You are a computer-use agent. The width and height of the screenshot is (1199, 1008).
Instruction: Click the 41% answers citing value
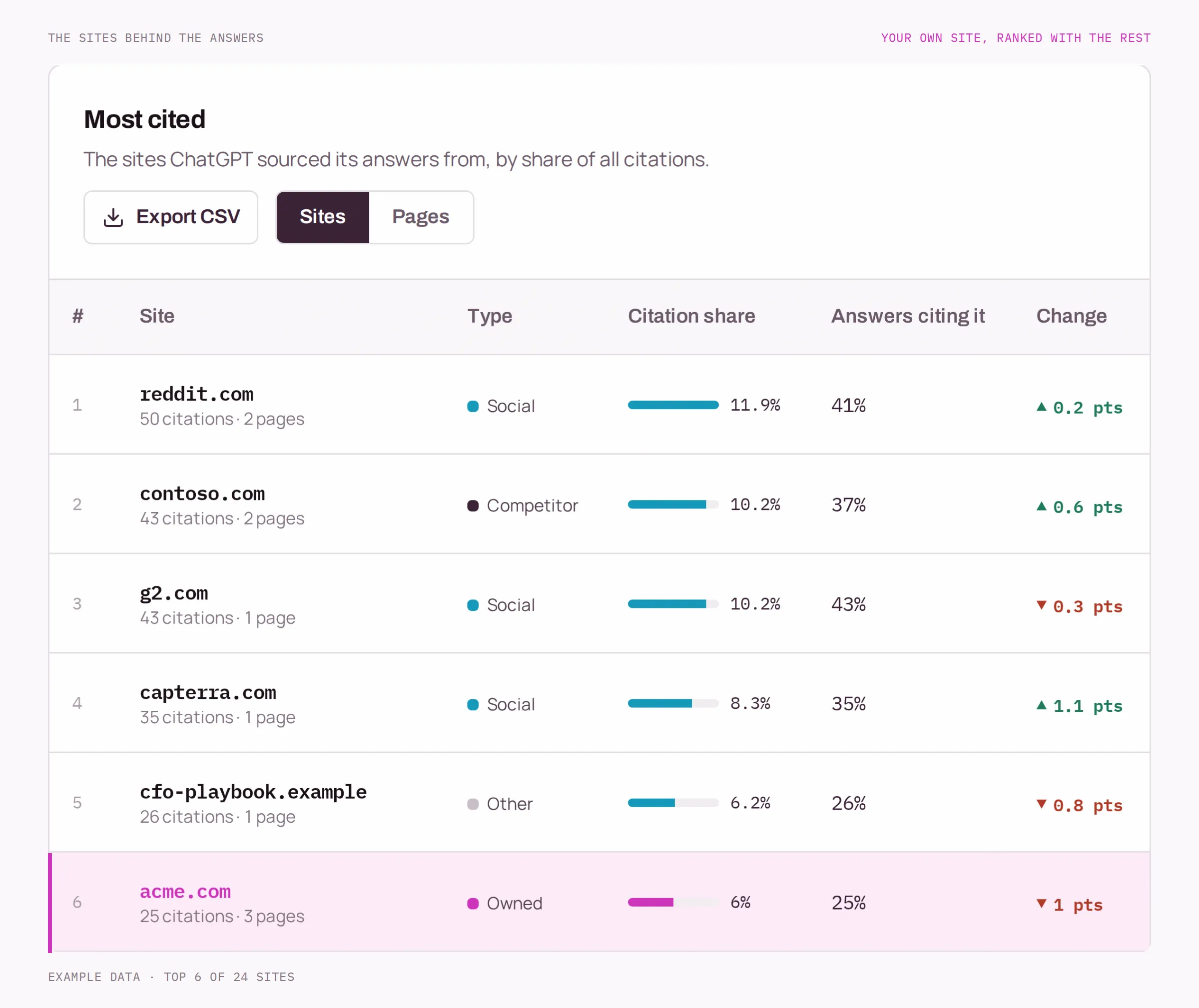[x=849, y=405]
